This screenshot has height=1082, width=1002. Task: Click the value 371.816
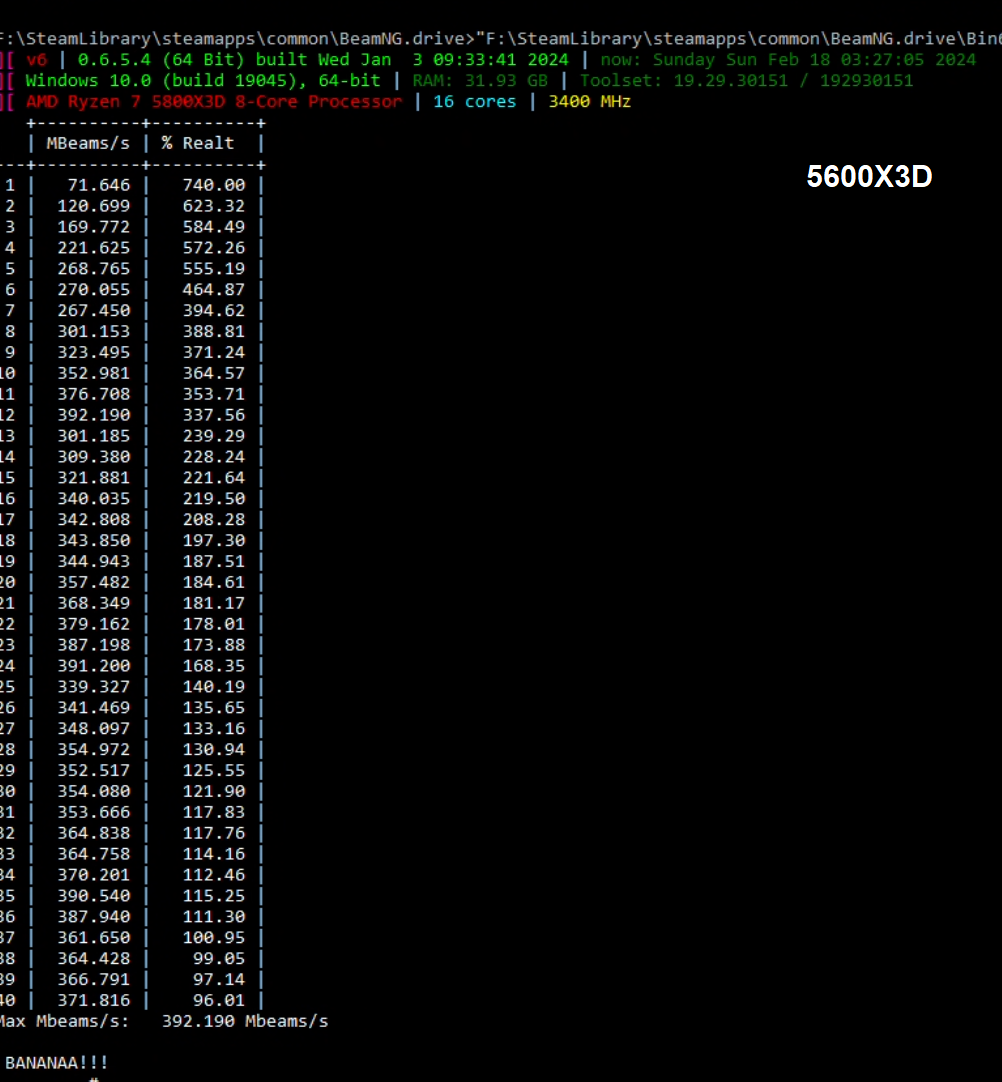tap(93, 1000)
